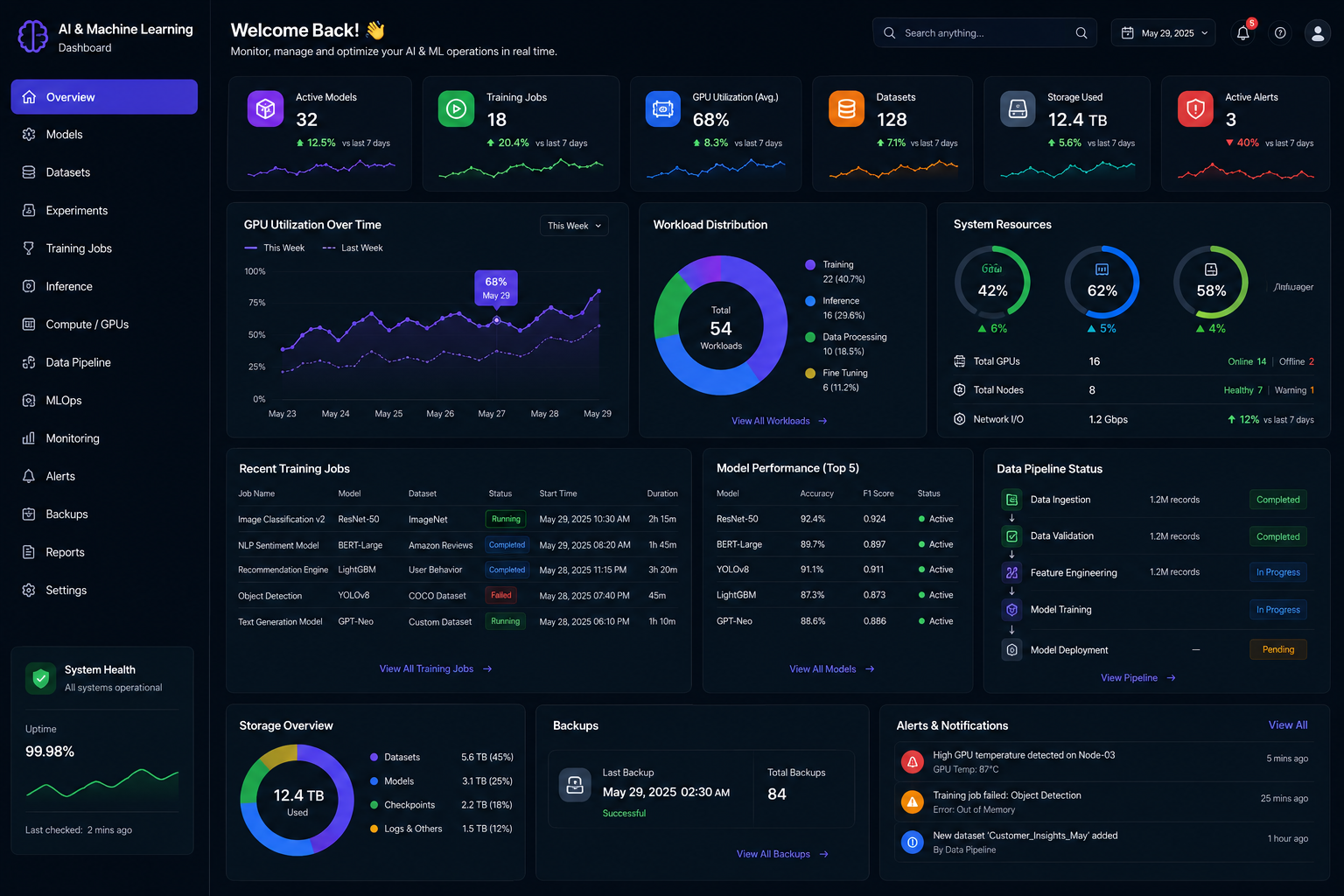Screen dimensions: 1344x896
Task: Open the date selector May 29, 2025
Action: 1164,33
